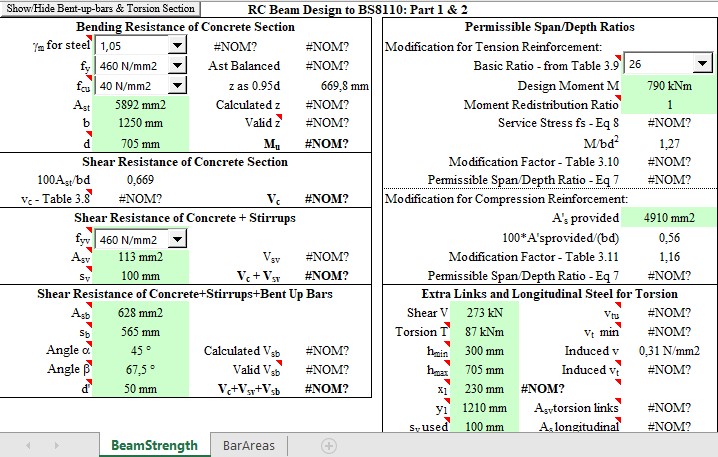Screen dimensions: 718x457
Task: Select the Design Moment 790 kNm cell
Action: coord(669,86)
